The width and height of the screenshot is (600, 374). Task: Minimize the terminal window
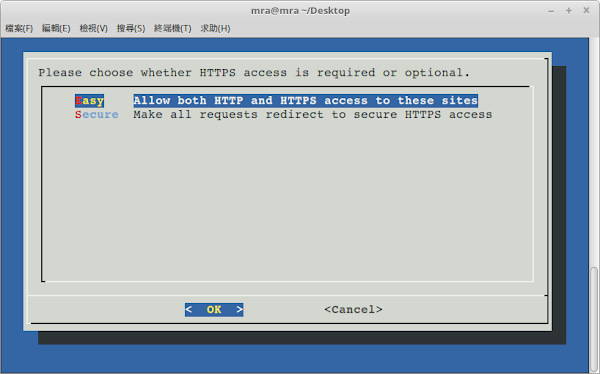click(551, 11)
